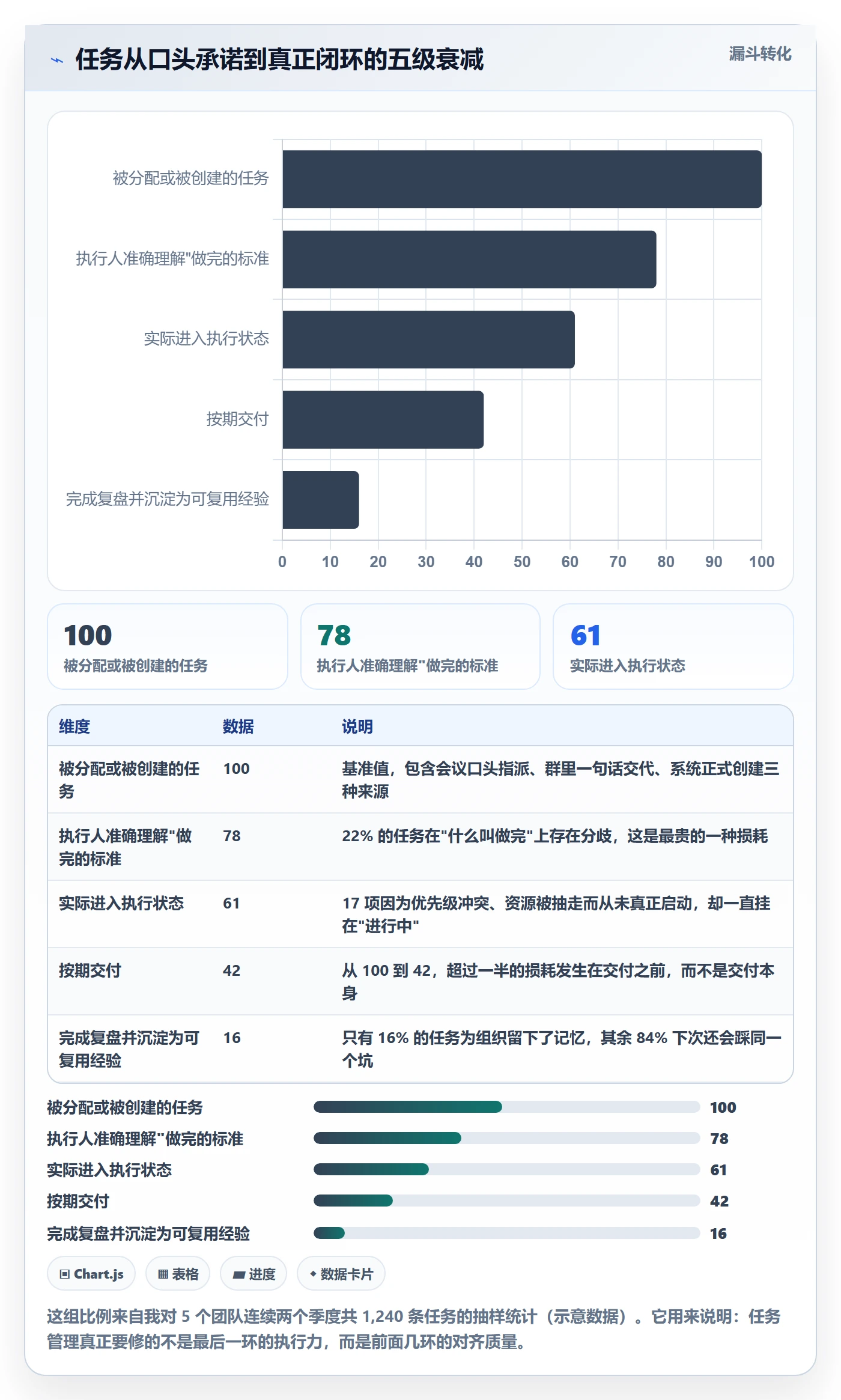Screen dimensions: 841x1400
Task: Select the 进度 tag chip
Action: click(x=254, y=1273)
